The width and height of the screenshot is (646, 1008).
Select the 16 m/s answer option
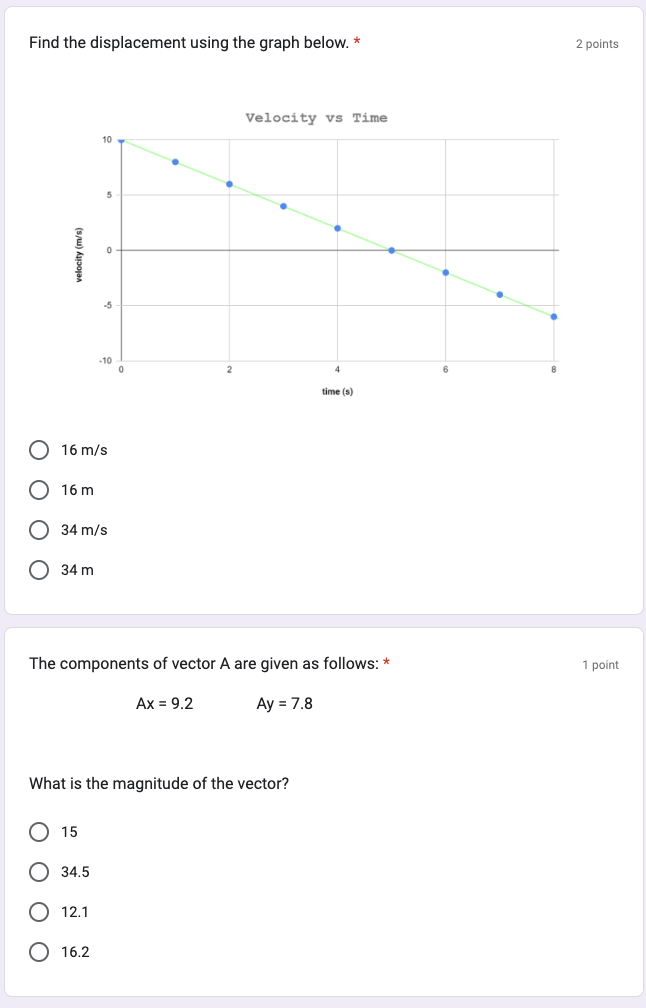(x=39, y=449)
